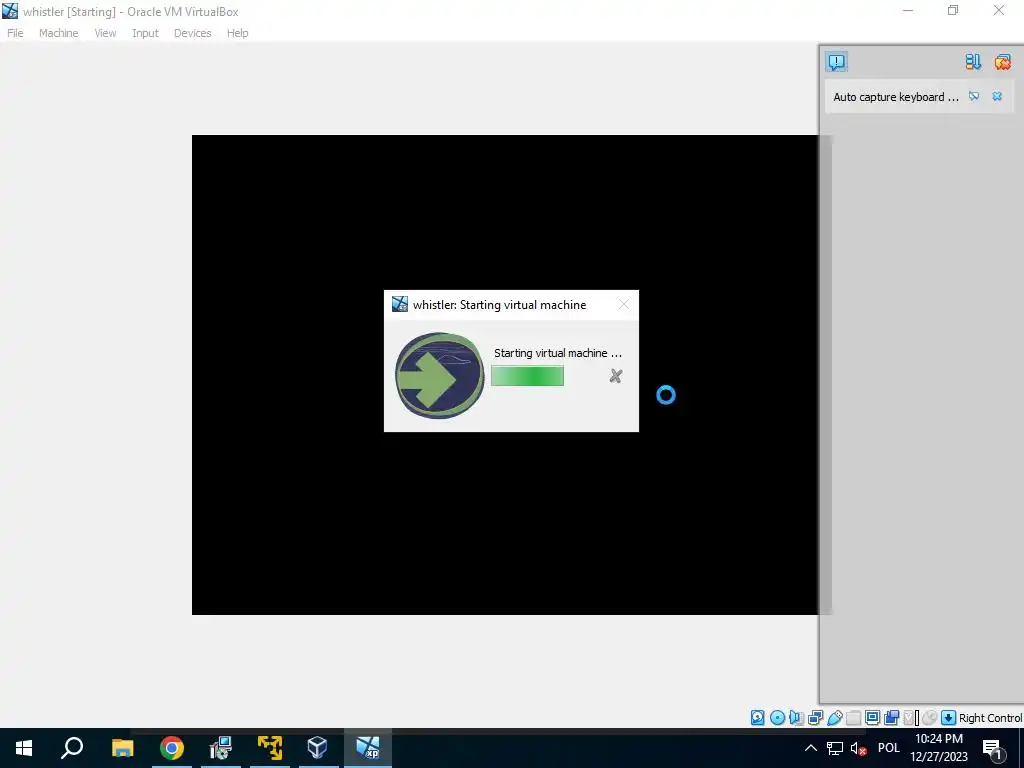Expand the Auto capture keyboard notification text
Image resolution: width=1024 pixels, height=768 pixels.
(x=895, y=97)
